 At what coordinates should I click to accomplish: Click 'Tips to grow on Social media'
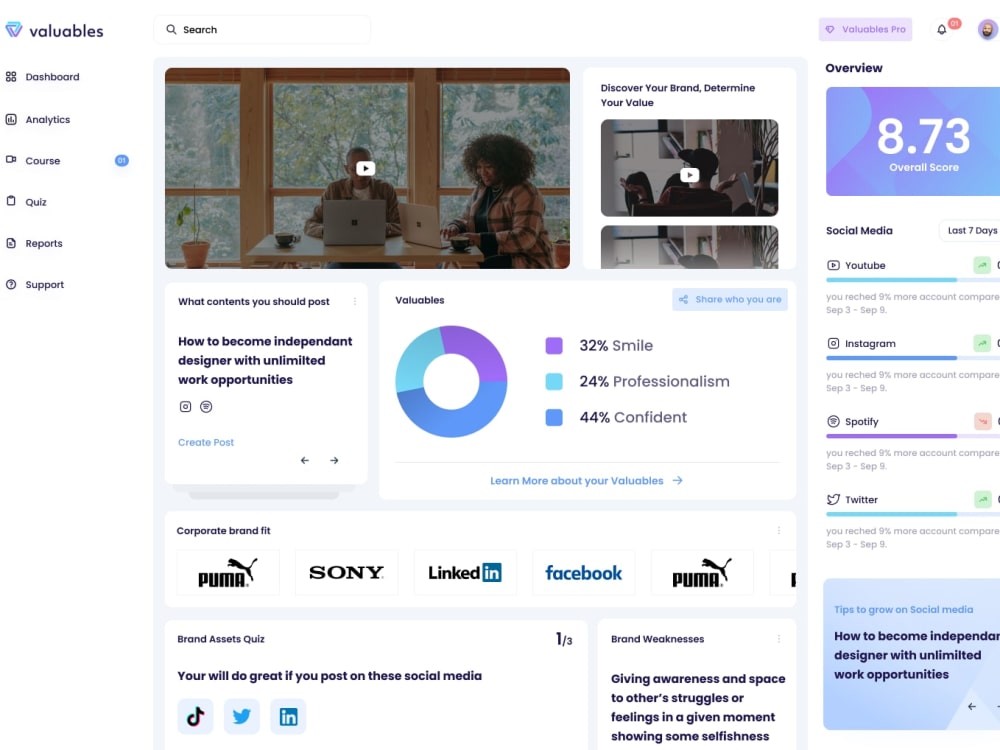pyautogui.click(x=903, y=609)
